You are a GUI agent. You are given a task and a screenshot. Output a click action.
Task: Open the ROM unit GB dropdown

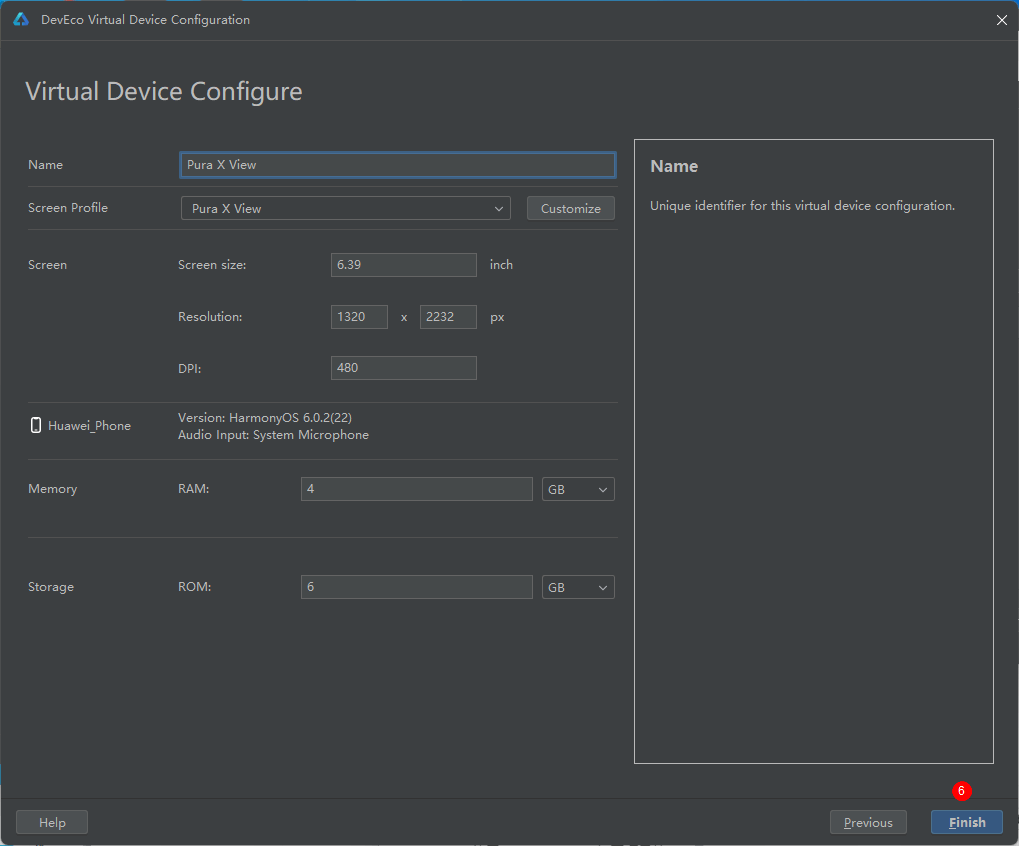(x=578, y=587)
